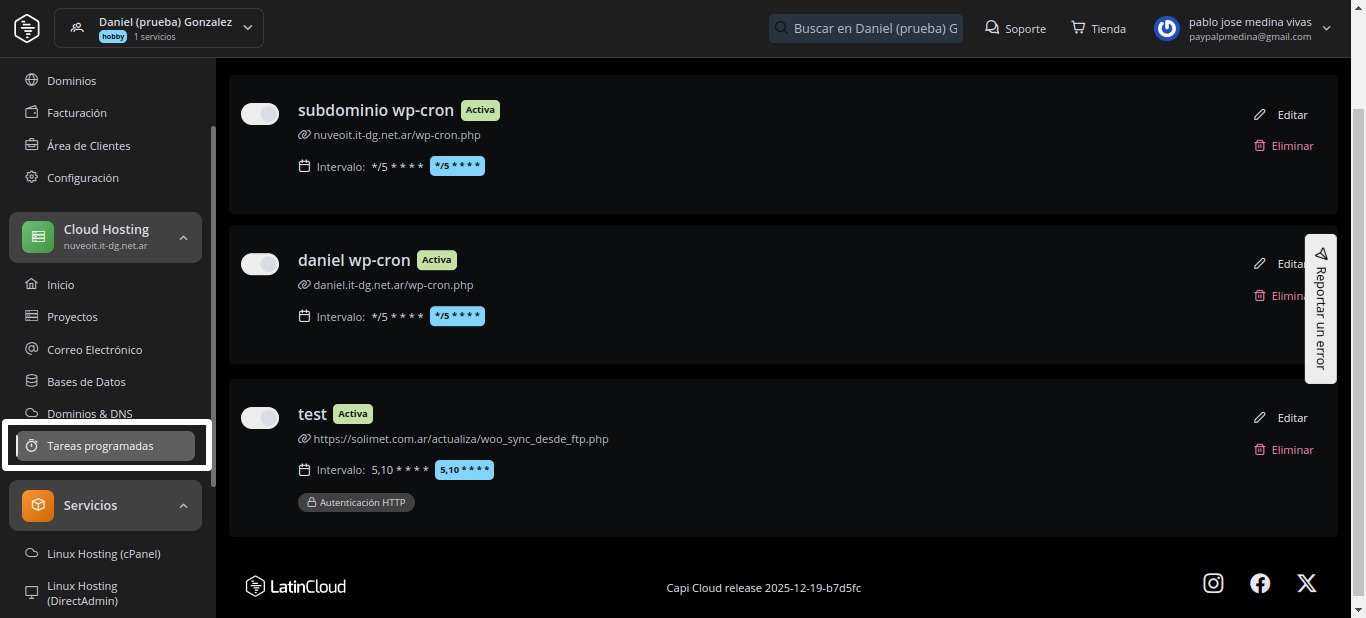Collapse the Servicios sidebar section

click(x=183, y=506)
